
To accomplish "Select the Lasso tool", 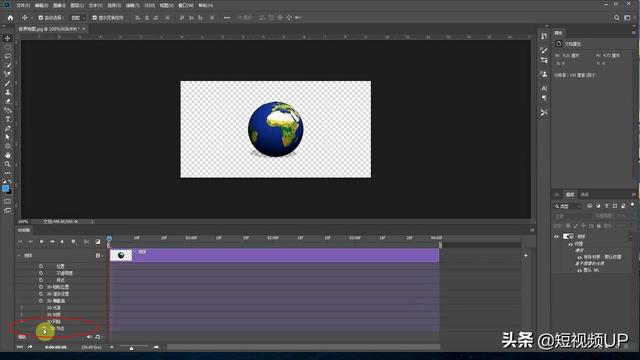I will [7, 56].
